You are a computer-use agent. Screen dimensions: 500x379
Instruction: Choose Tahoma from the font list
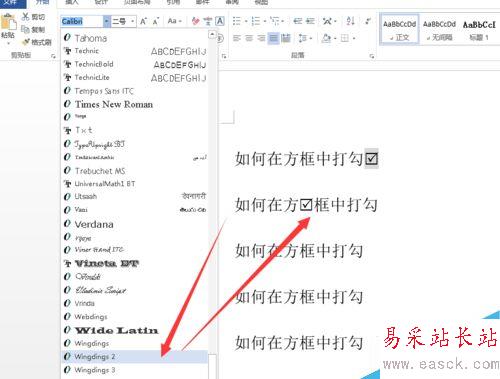pyautogui.click(x=135, y=38)
